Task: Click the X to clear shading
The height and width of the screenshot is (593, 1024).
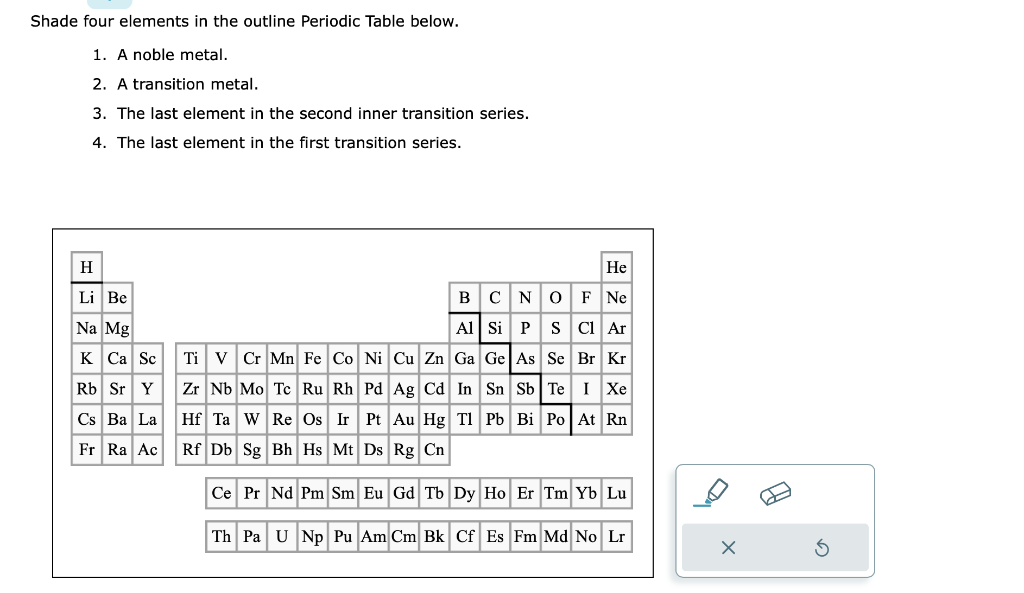Action: click(728, 548)
